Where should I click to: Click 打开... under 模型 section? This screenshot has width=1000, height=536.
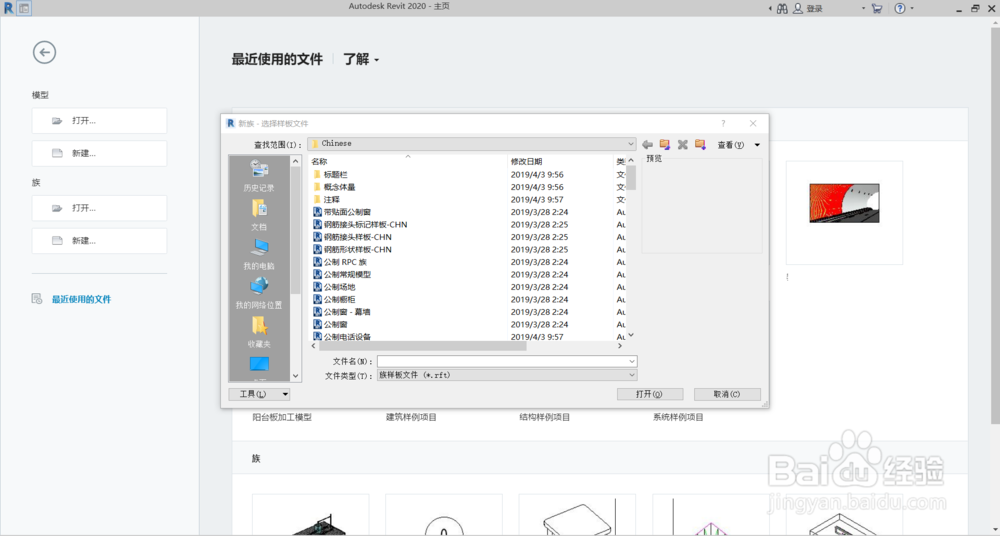tap(99, 121)
